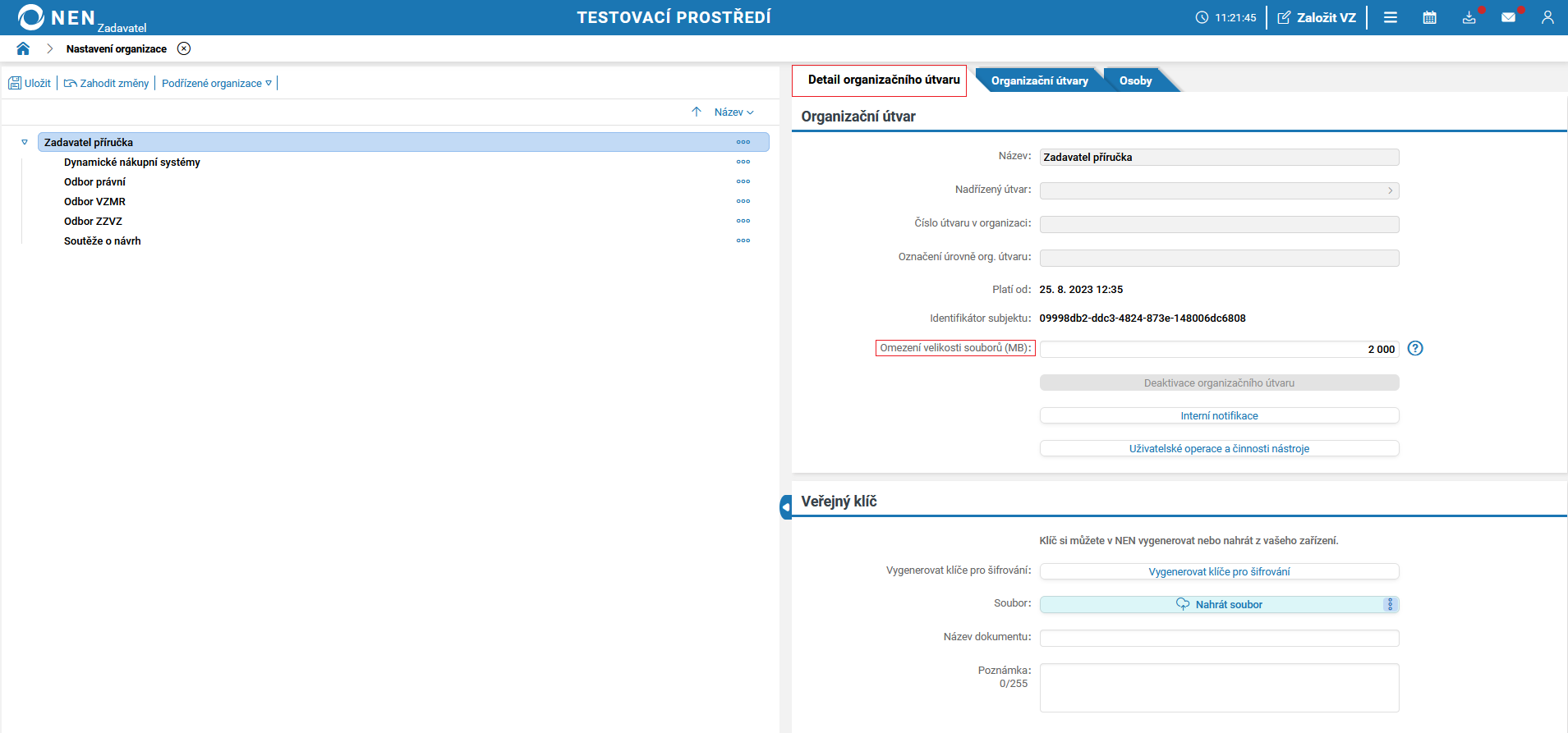Viewport: 1568px width, 733px height.
Task: Click the Název input field
Action: coord(1219,157)
